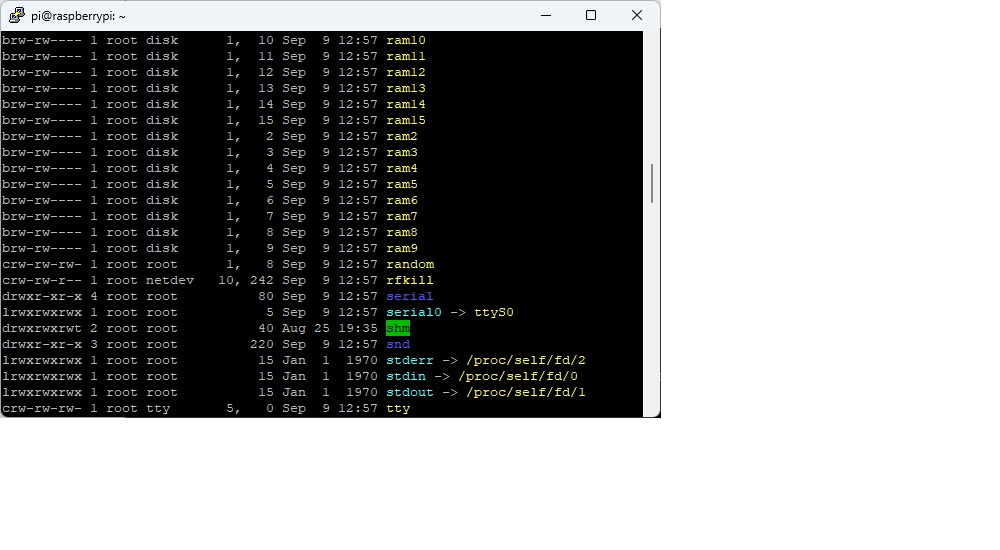Screen dimensions: 1000x550
Task: Click the blue serial directory name
Action: tap(409, 296)
